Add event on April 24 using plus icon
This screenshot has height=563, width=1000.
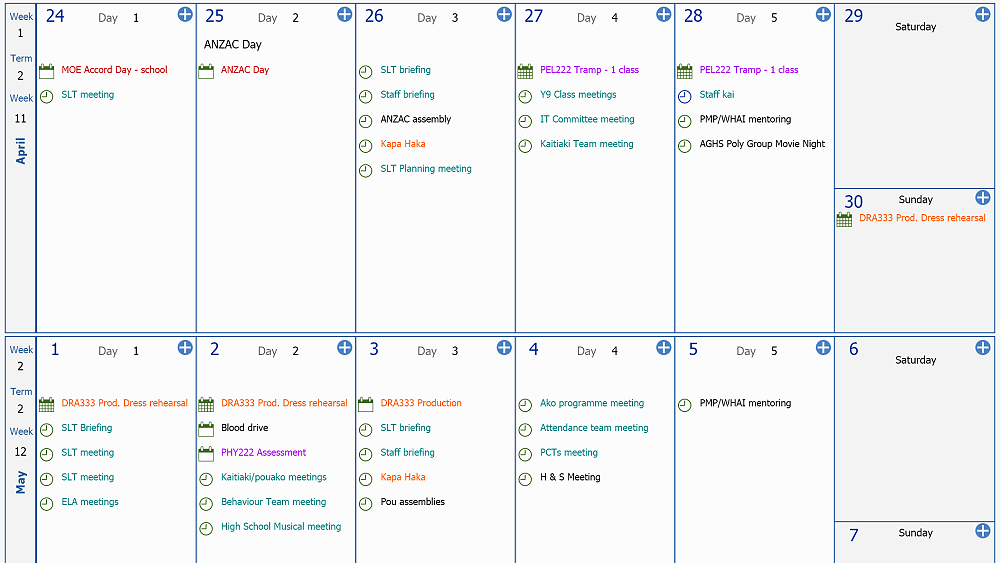(184, 14)
